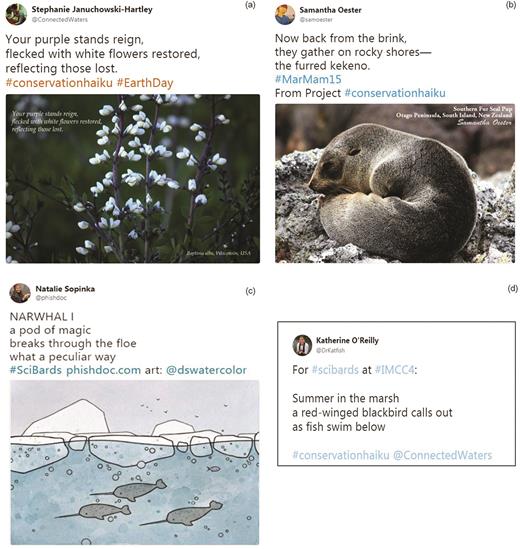The width and height of the screenshot is (520, 549).
Task: Click the Katherine O'Reilly display name
Action: [x=347, y=340]
